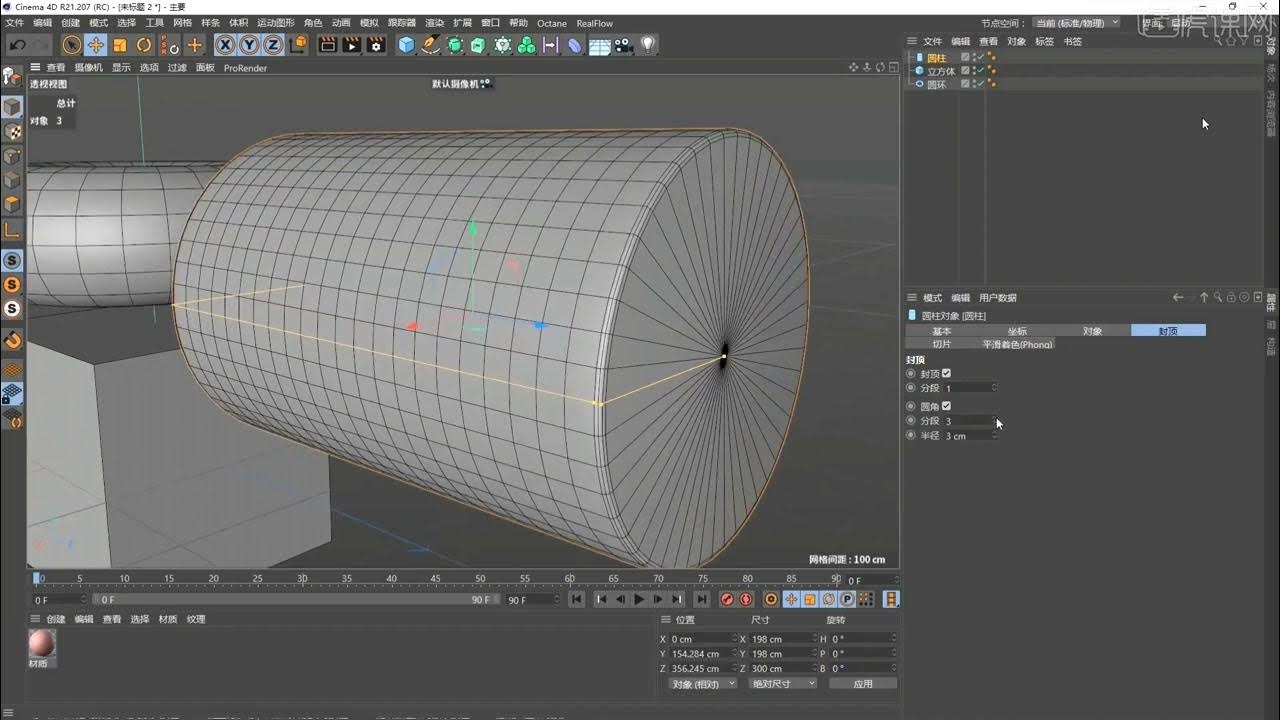Toggle Y axis lock
The width and height of the screenshot is (1280, 720).
tap(249, 45)
